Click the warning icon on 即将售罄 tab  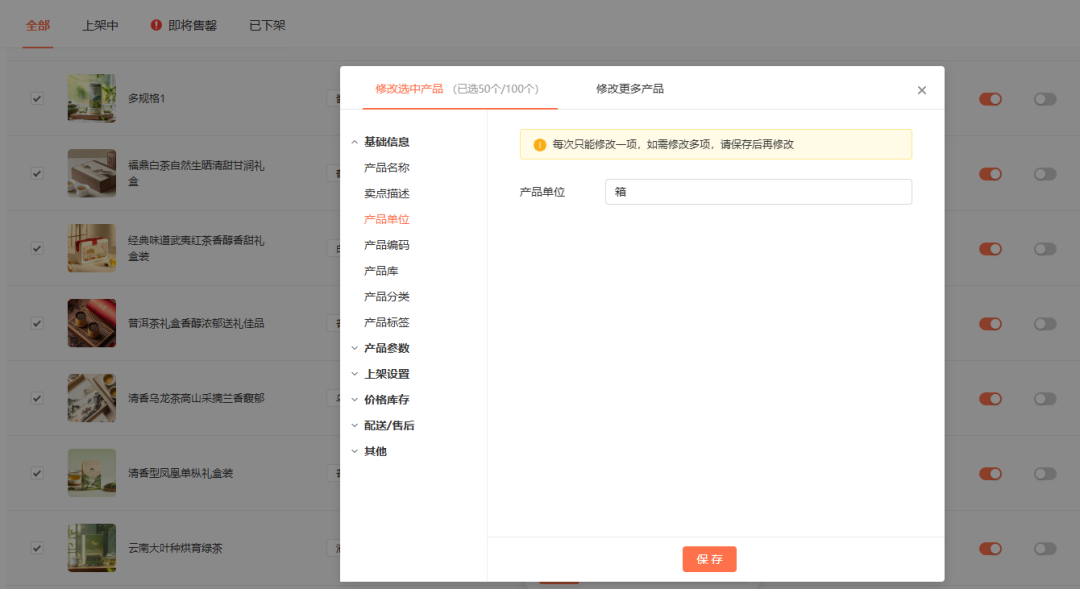pyautogui.click(x=154, y=25)
